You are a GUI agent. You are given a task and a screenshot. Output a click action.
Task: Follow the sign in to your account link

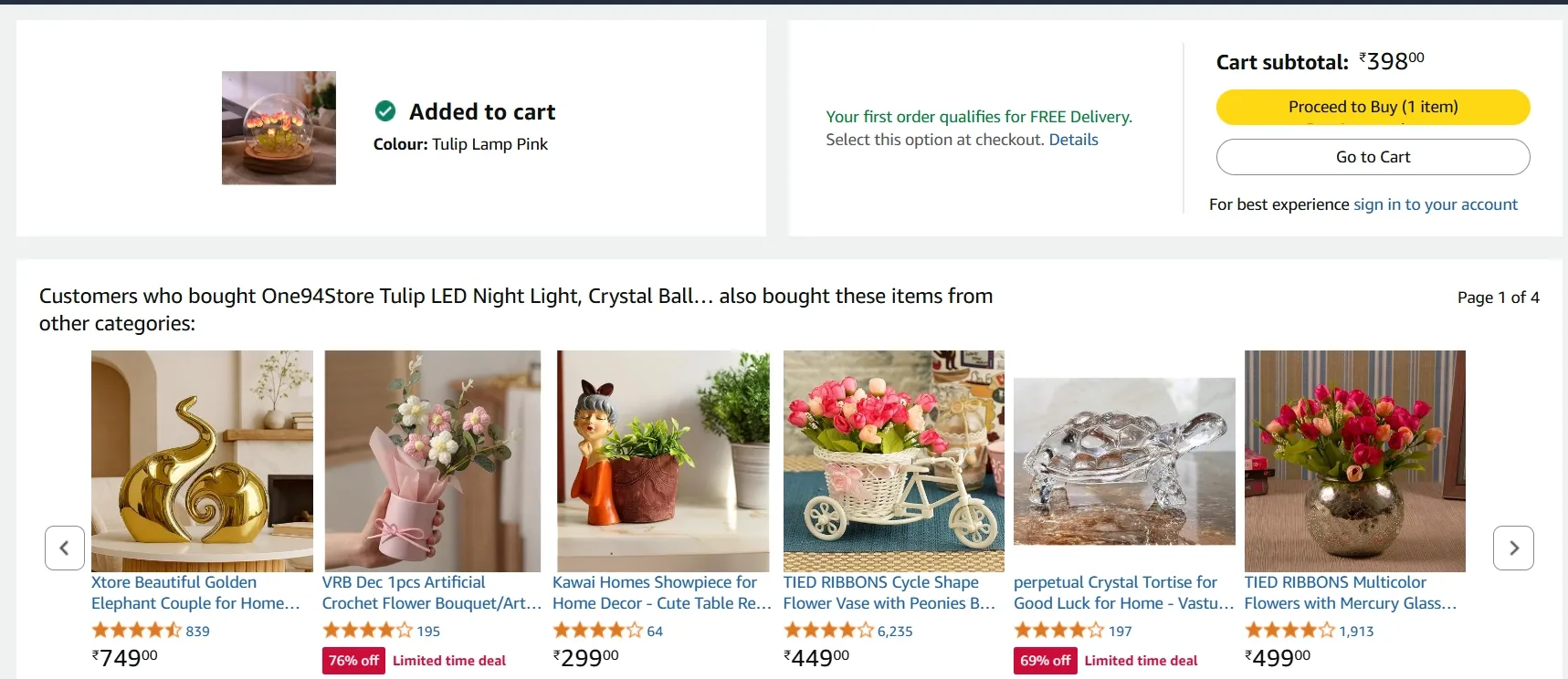(1435, 204)
